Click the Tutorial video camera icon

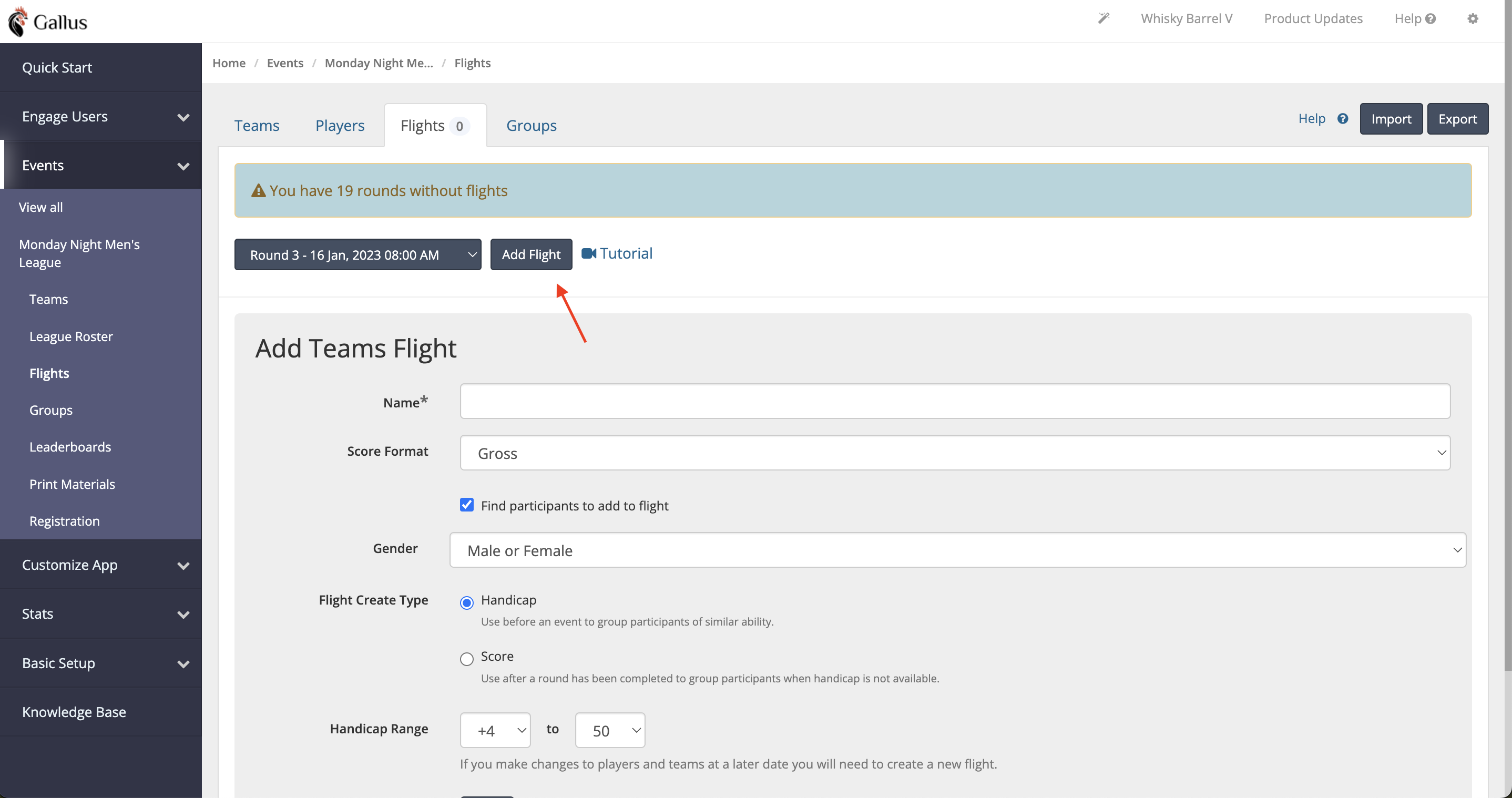point(589,253)
